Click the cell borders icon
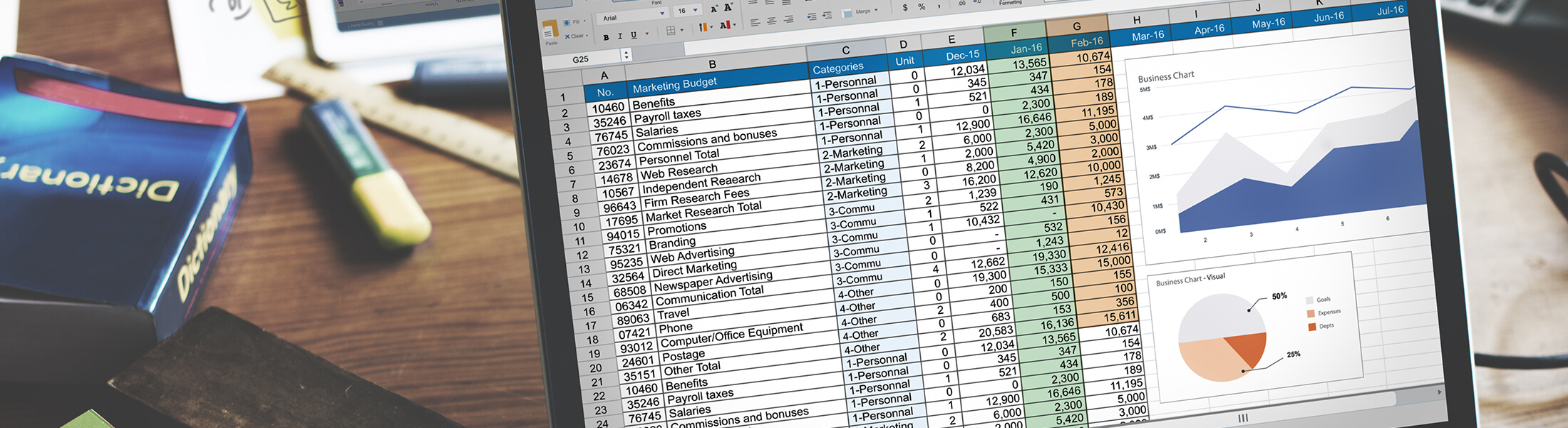 [x=671, y=31]
